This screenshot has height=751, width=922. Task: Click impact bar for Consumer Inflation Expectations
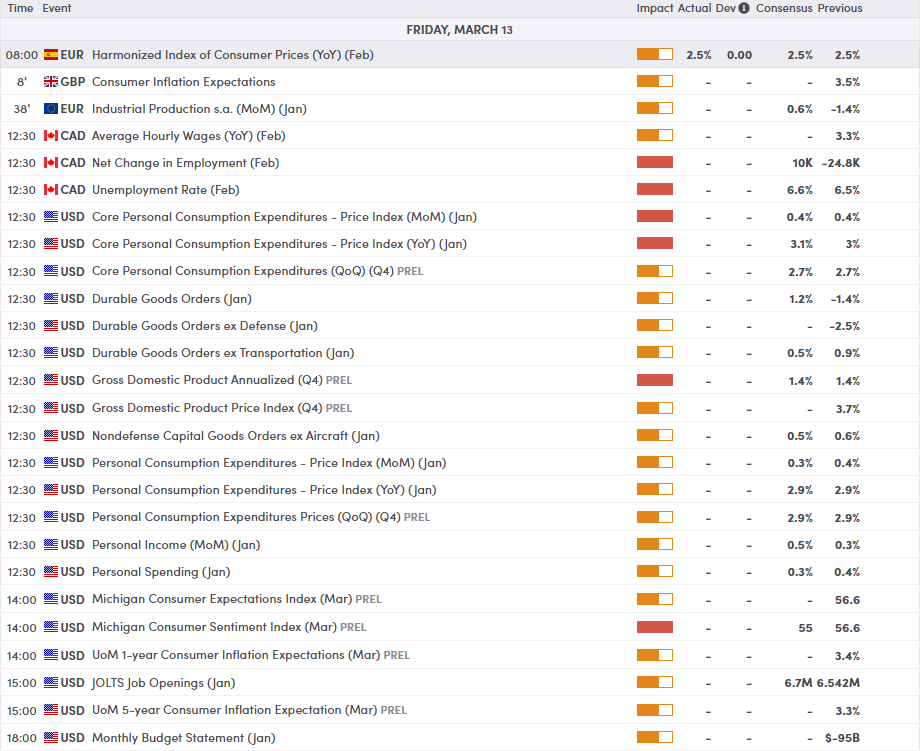(654, 81)
